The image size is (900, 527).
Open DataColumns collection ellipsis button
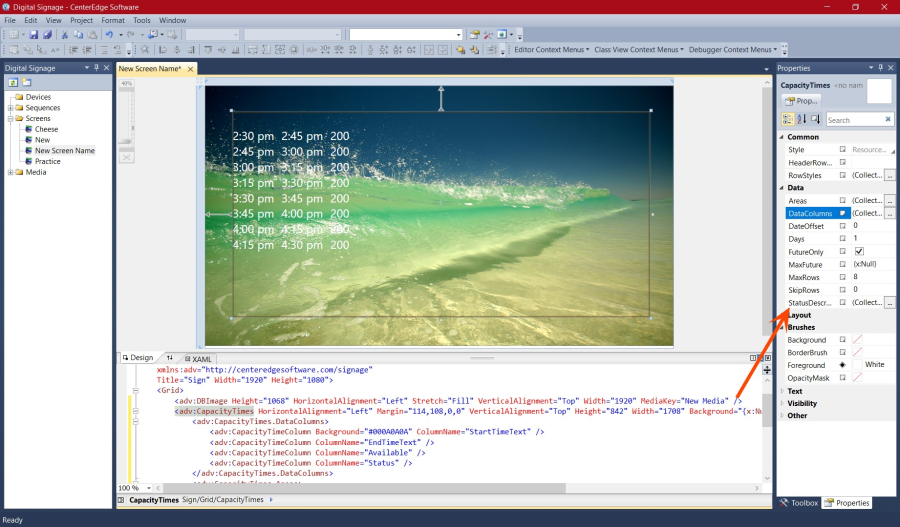pos(889,213)
